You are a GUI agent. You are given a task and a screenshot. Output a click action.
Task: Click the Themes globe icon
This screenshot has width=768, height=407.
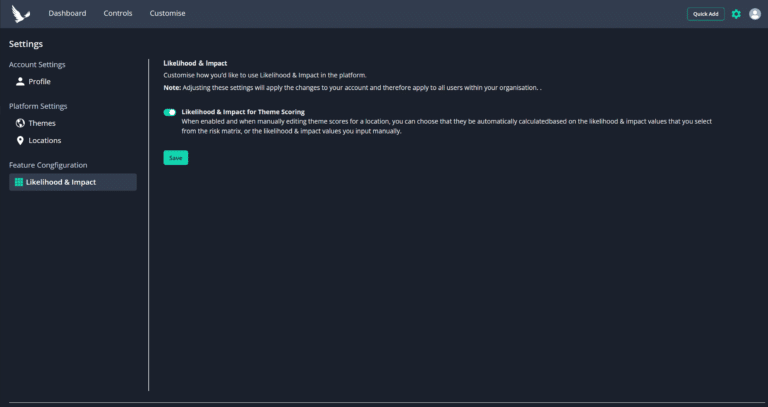[x=20, y=123]
